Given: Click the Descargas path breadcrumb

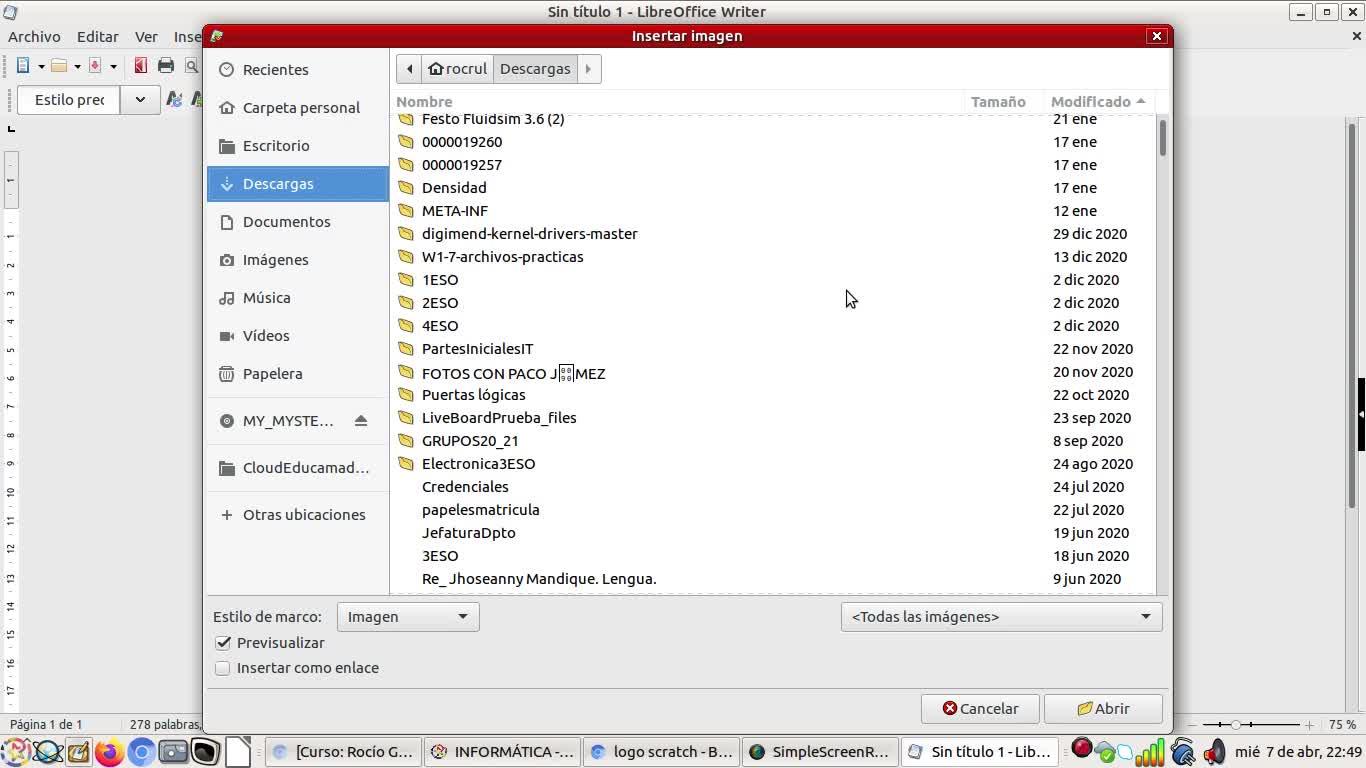Looking at the screenshot, I should pos(535,69).
